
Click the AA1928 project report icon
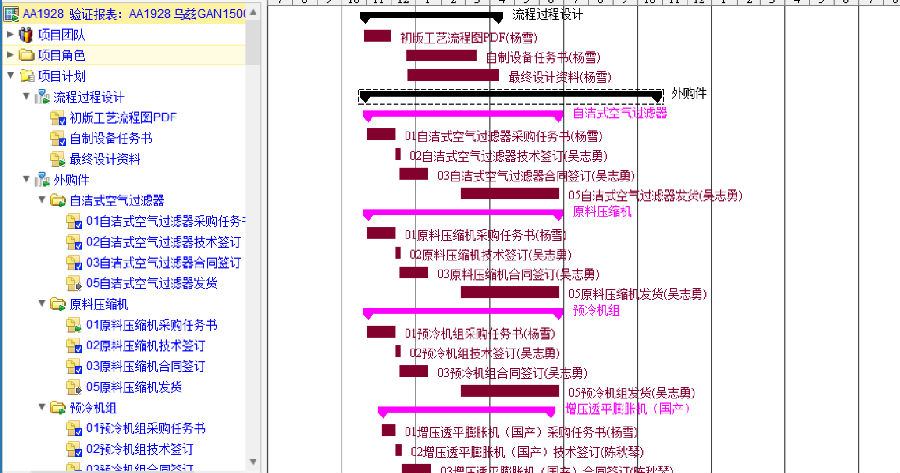[x=11, y=14]
